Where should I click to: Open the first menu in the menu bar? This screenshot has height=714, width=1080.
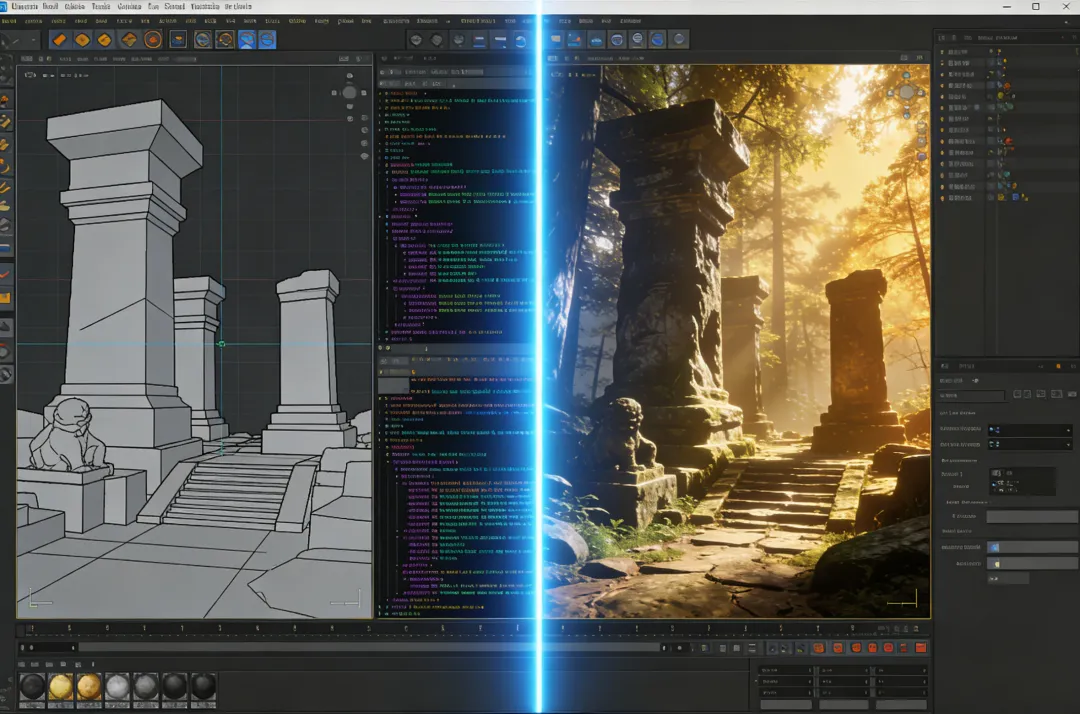[24, 6]
